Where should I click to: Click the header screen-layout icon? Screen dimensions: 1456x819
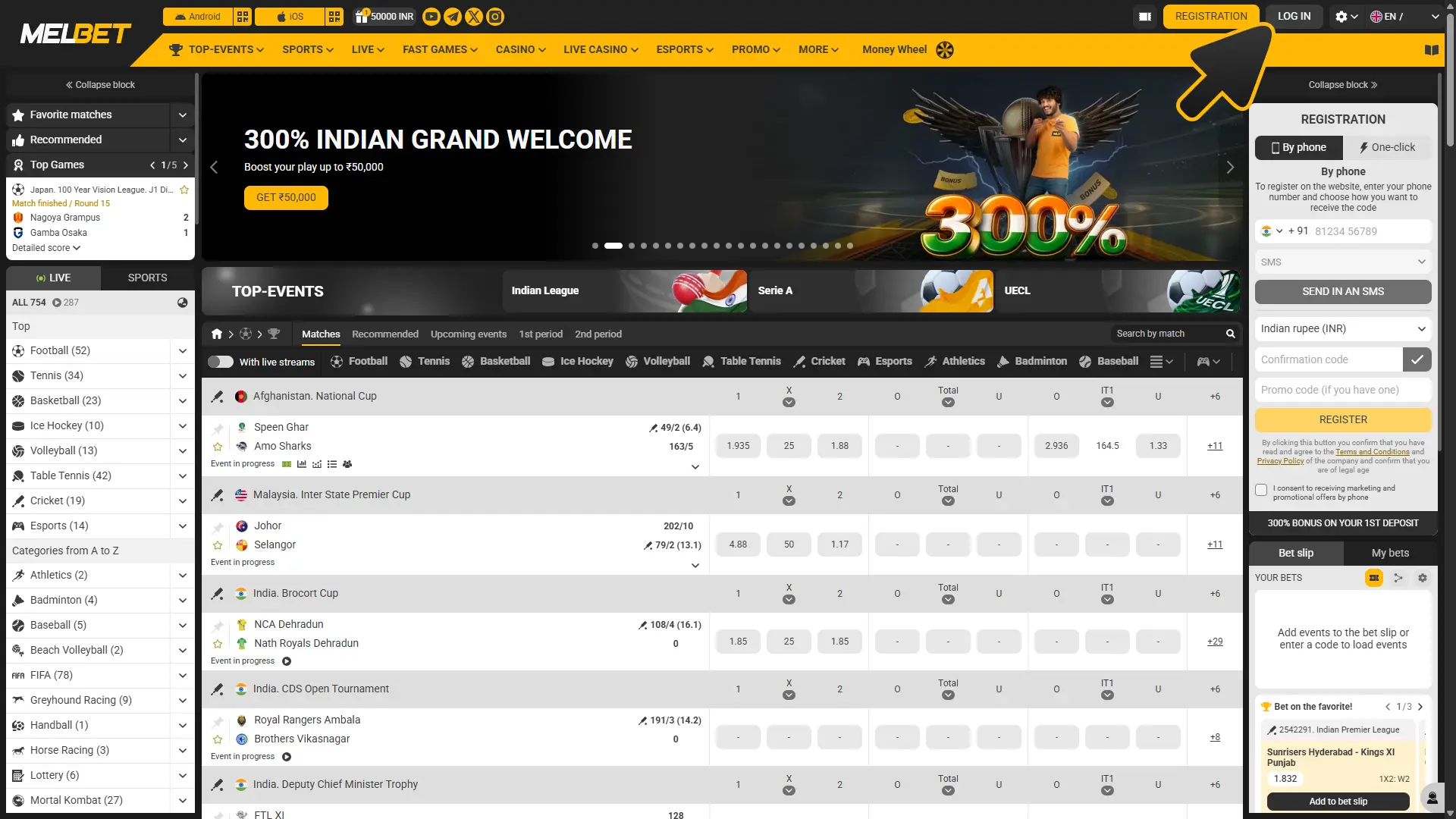pos(1145,17)
